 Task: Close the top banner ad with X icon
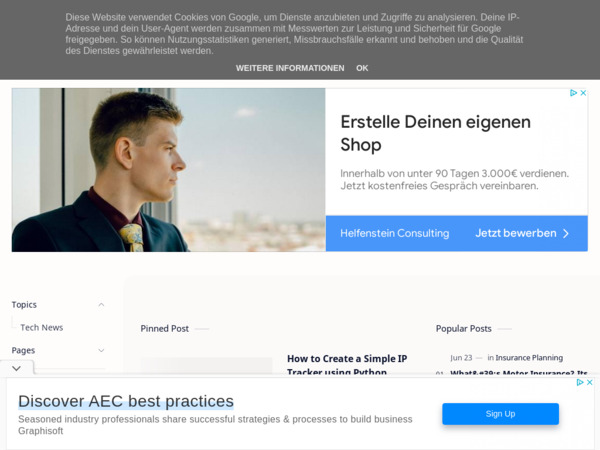pos(583,93)
